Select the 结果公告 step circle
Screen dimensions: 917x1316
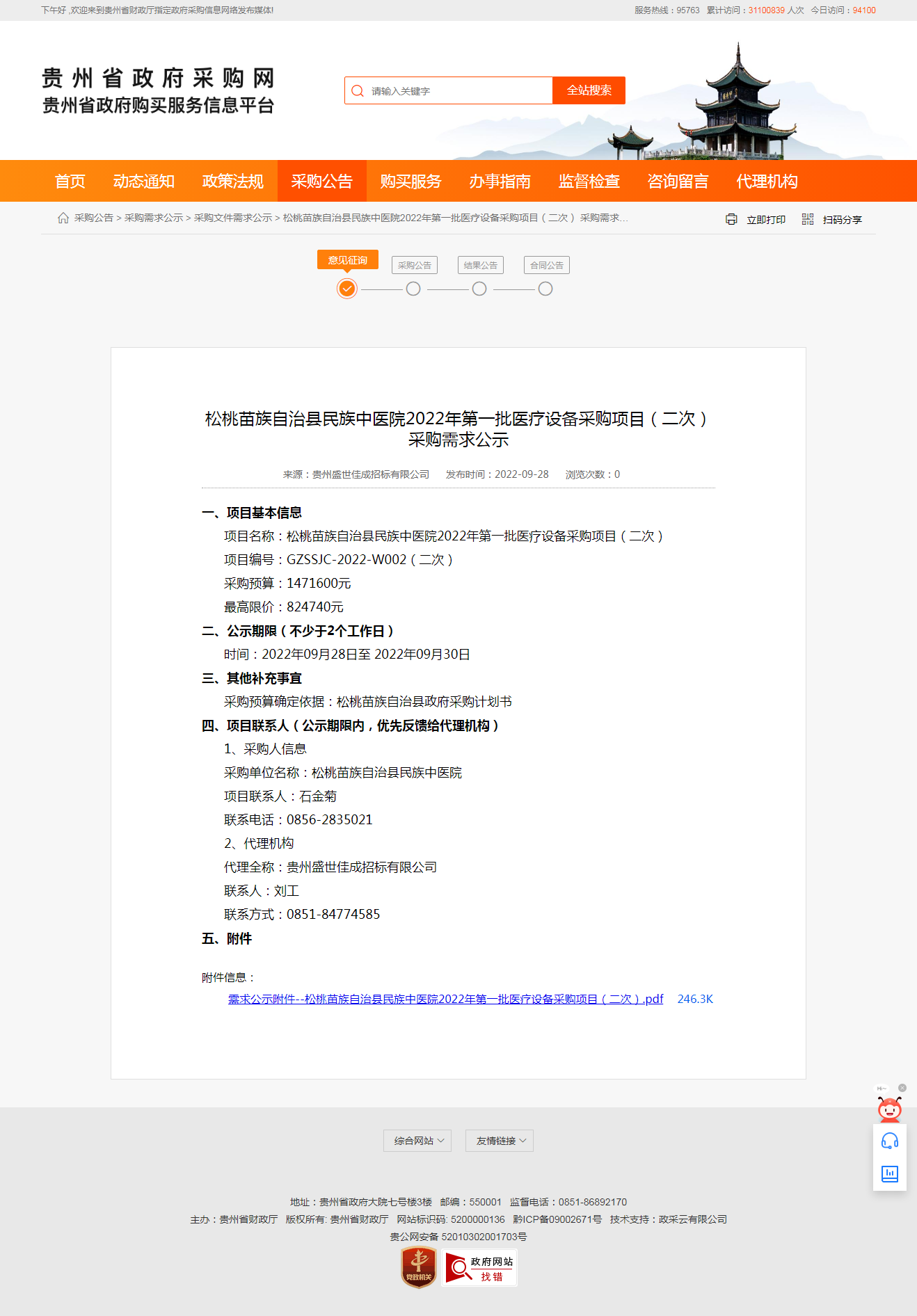click(x=479, y=289)
